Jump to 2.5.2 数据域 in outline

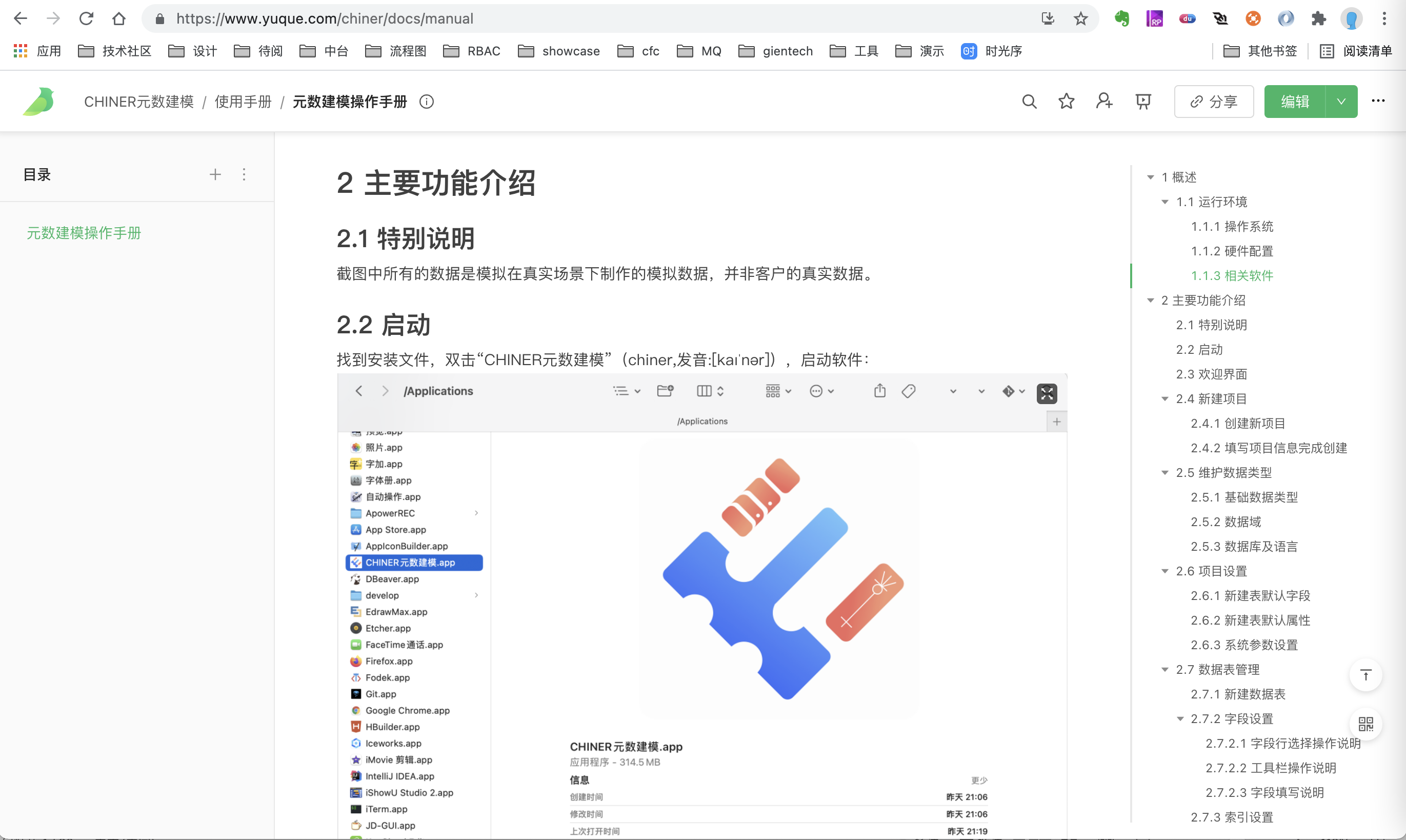coord(1226,522)
